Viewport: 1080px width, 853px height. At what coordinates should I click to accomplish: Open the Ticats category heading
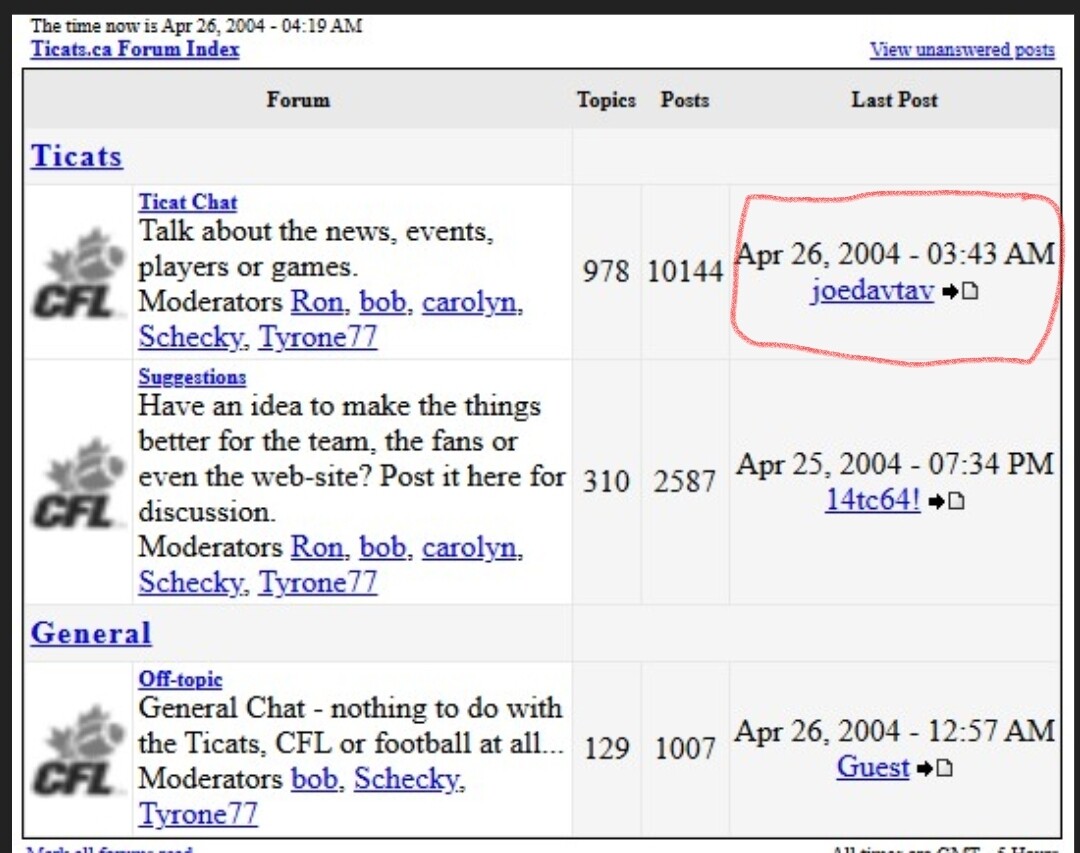[x=77, y=156]
